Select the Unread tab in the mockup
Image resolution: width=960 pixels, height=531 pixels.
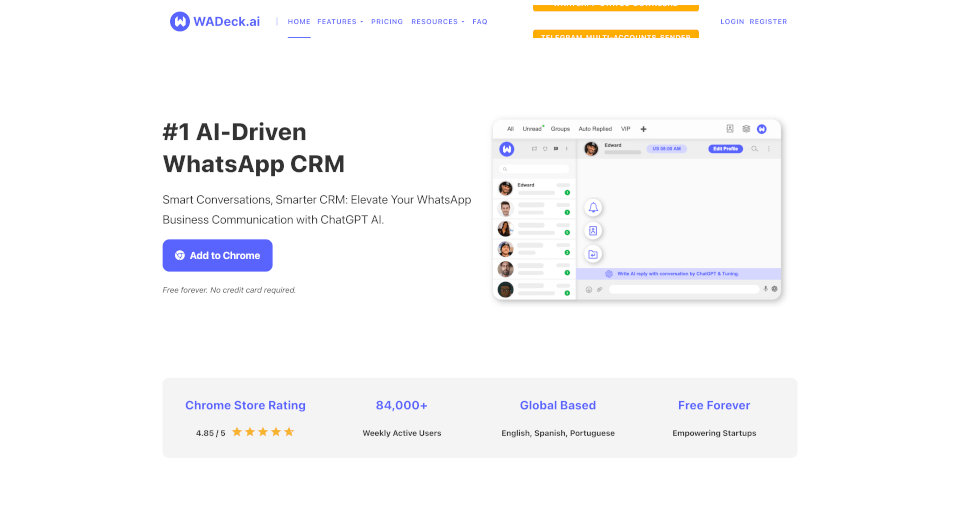pyautogui.click(x=532, y=129)
